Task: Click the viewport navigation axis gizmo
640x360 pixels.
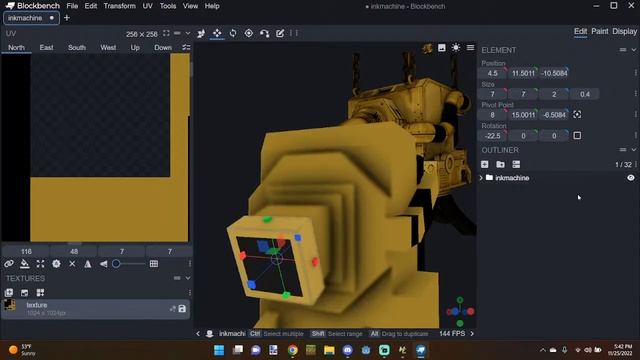Action: 460,311
